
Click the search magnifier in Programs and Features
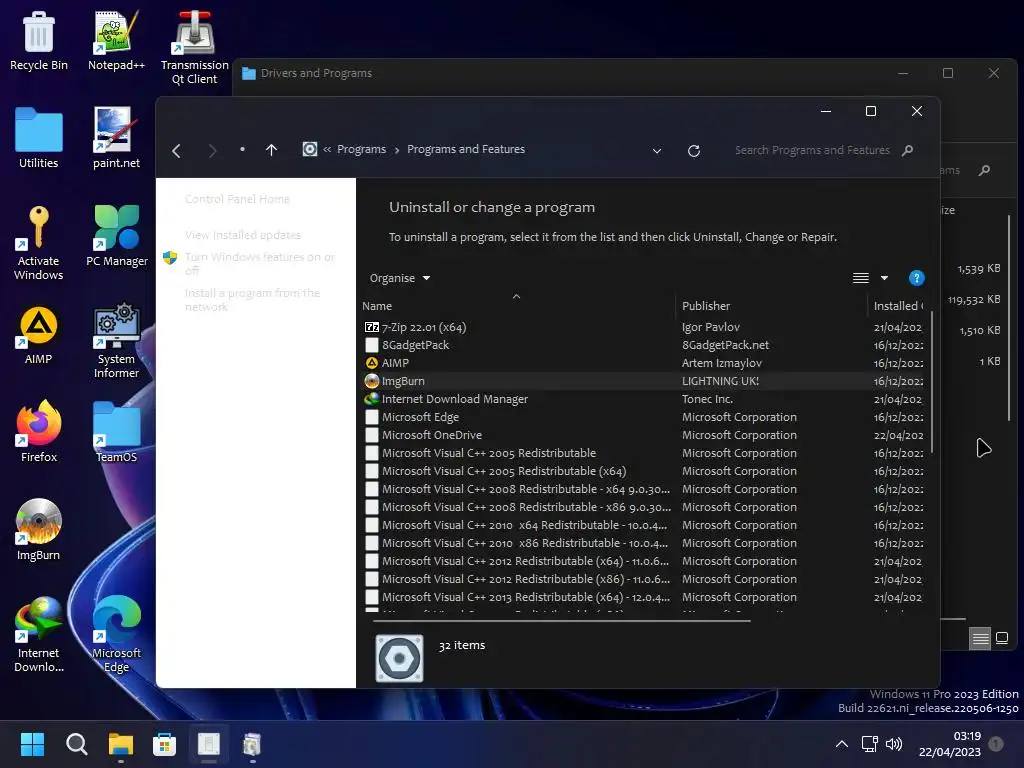(x=907, y=150)
